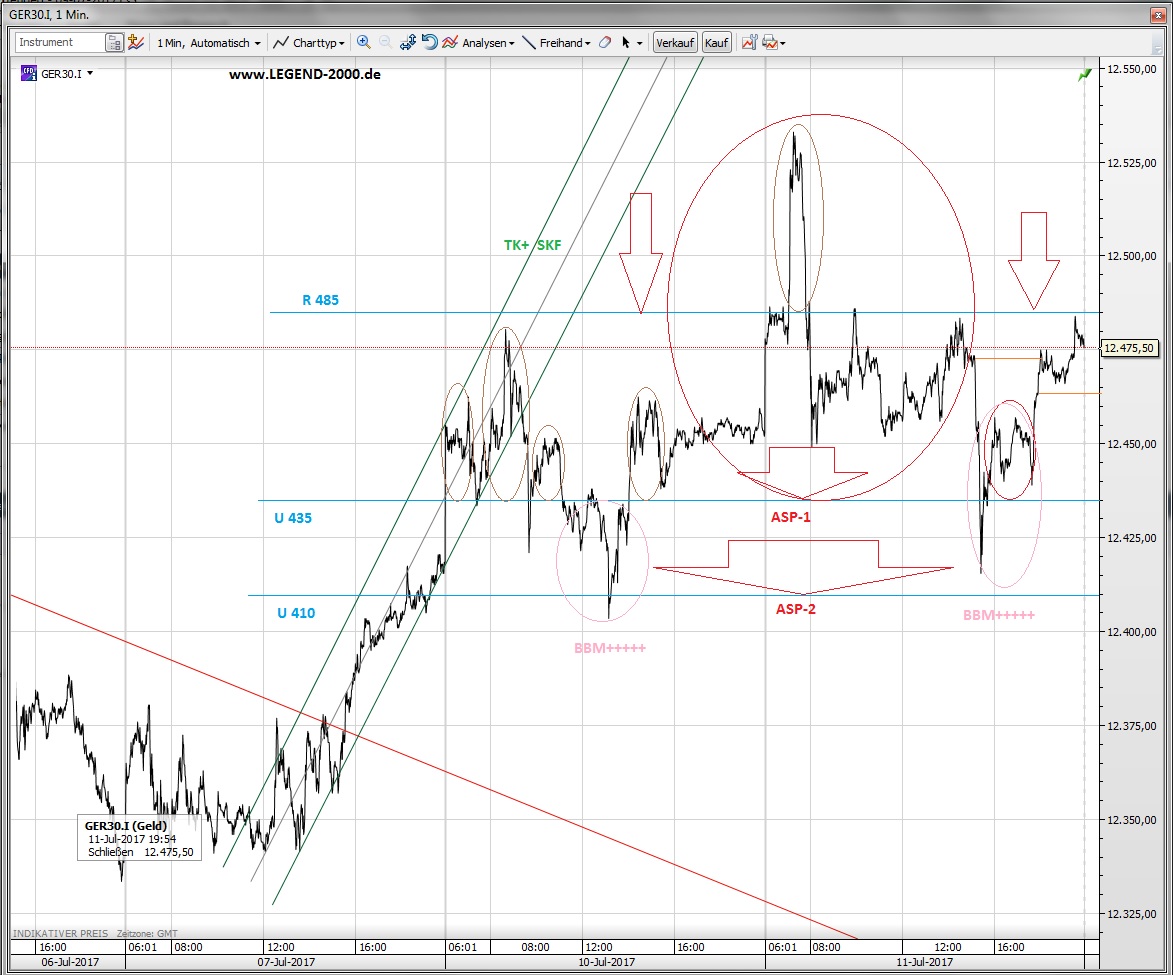Open the Freihand drawing menu
Screen dimensions: 1173x975
coord(557,43)
